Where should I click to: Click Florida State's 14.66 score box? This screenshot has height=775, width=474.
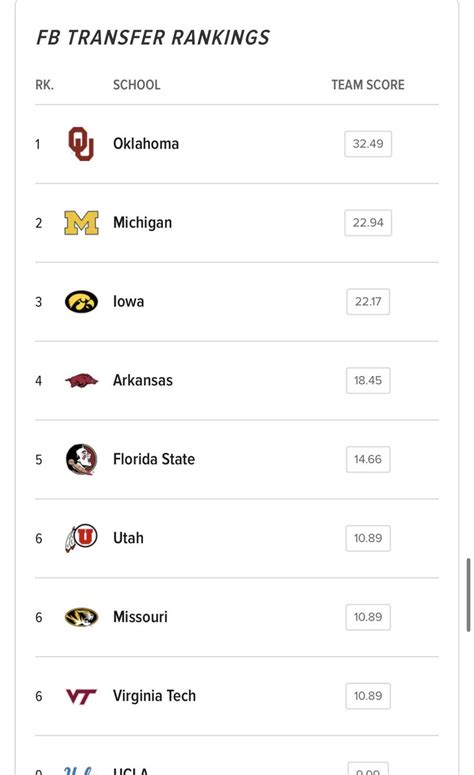pos(368,459)
